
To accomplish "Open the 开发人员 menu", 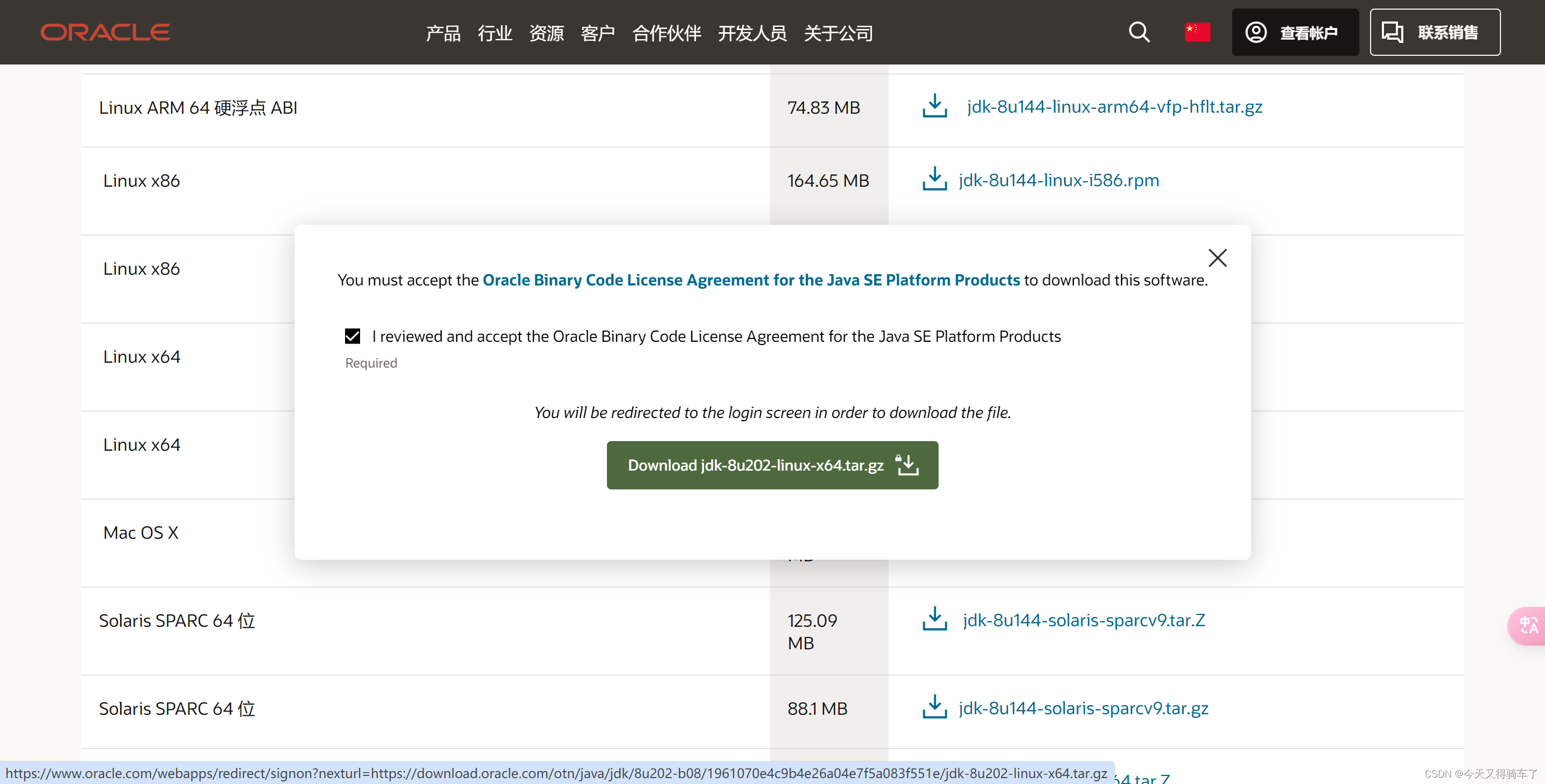I will click(x=752, y=34).
